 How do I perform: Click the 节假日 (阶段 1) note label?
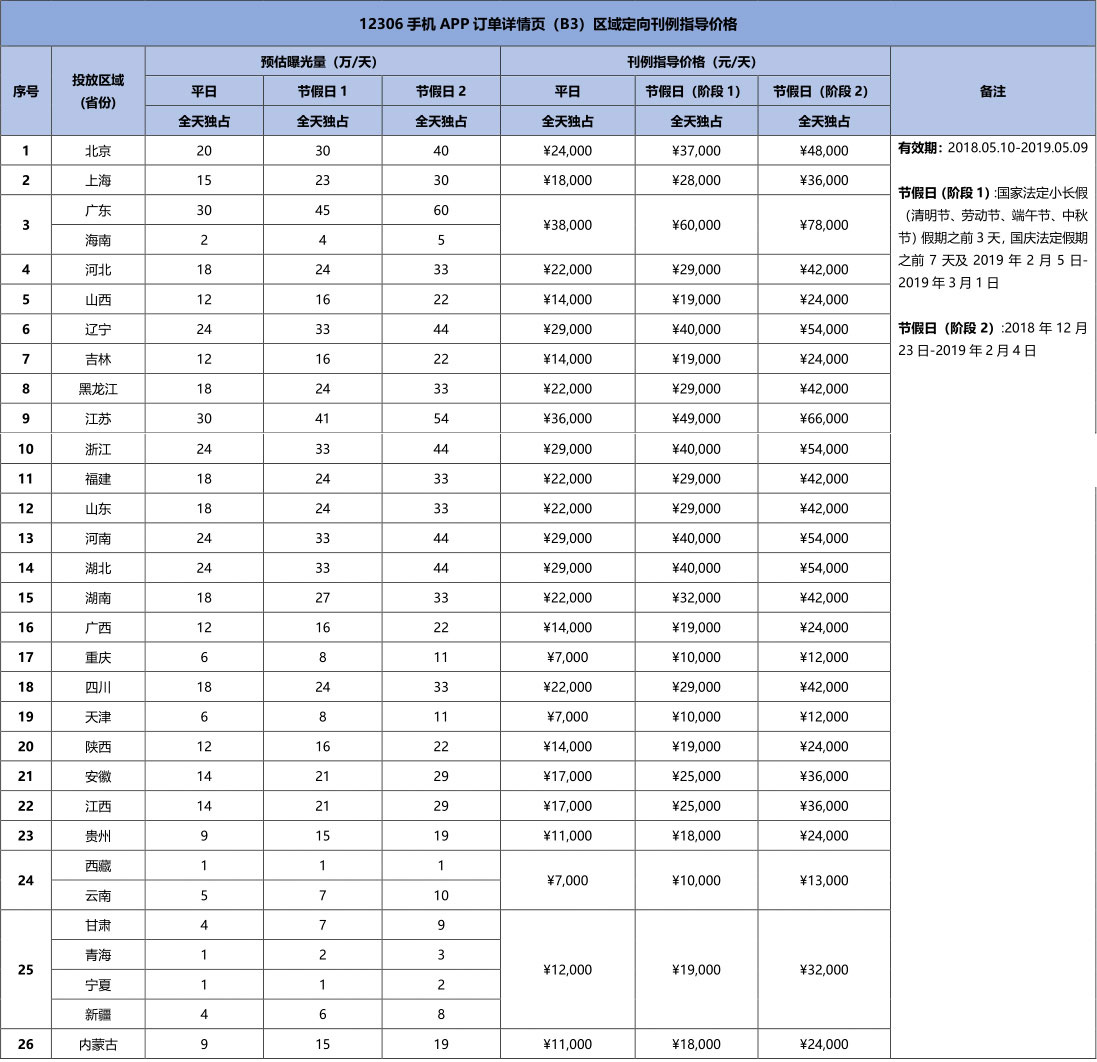(x=944, y=192)
